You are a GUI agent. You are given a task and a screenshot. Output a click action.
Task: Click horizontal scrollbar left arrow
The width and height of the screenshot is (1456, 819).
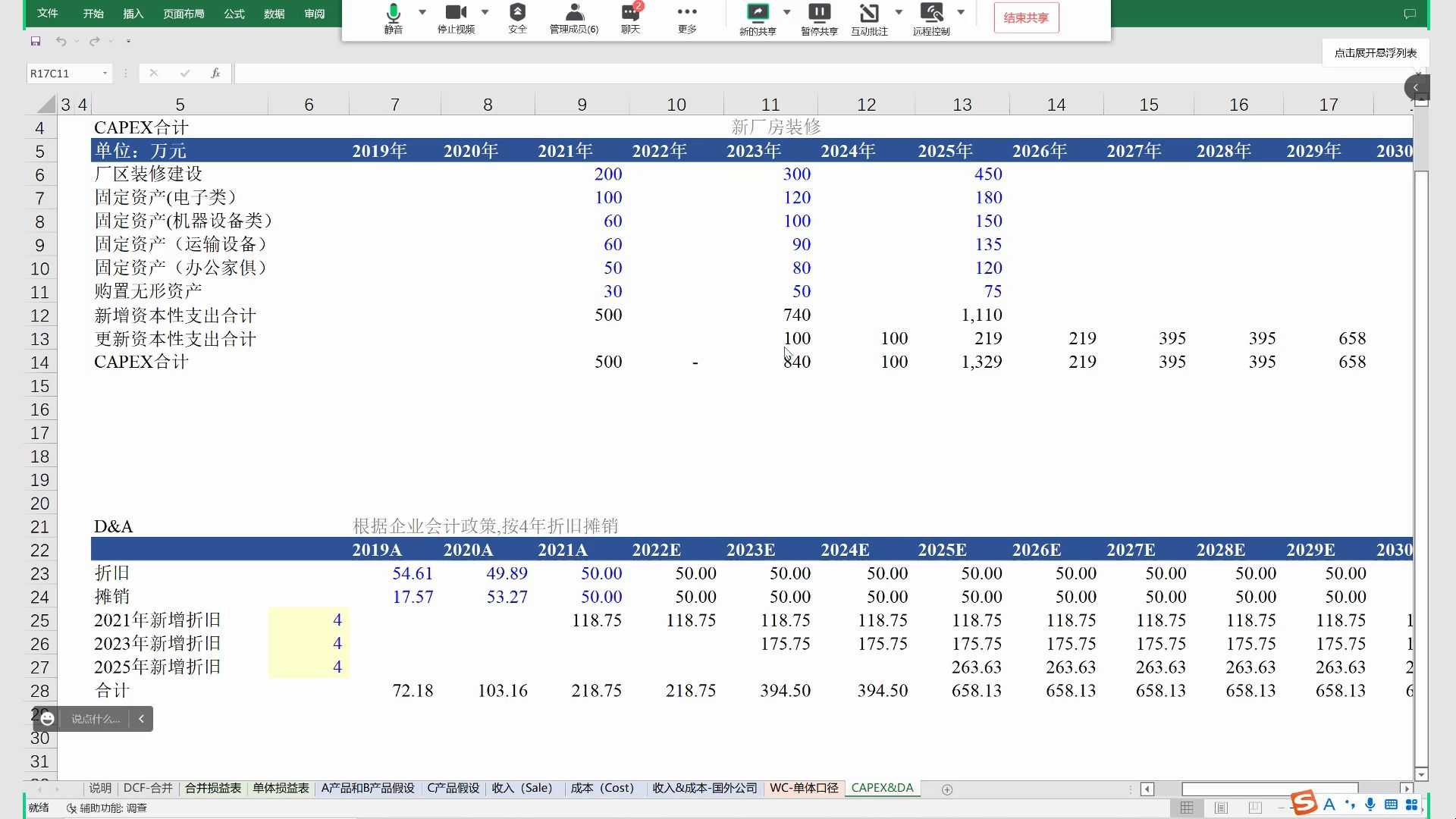tap(1147, 789)
